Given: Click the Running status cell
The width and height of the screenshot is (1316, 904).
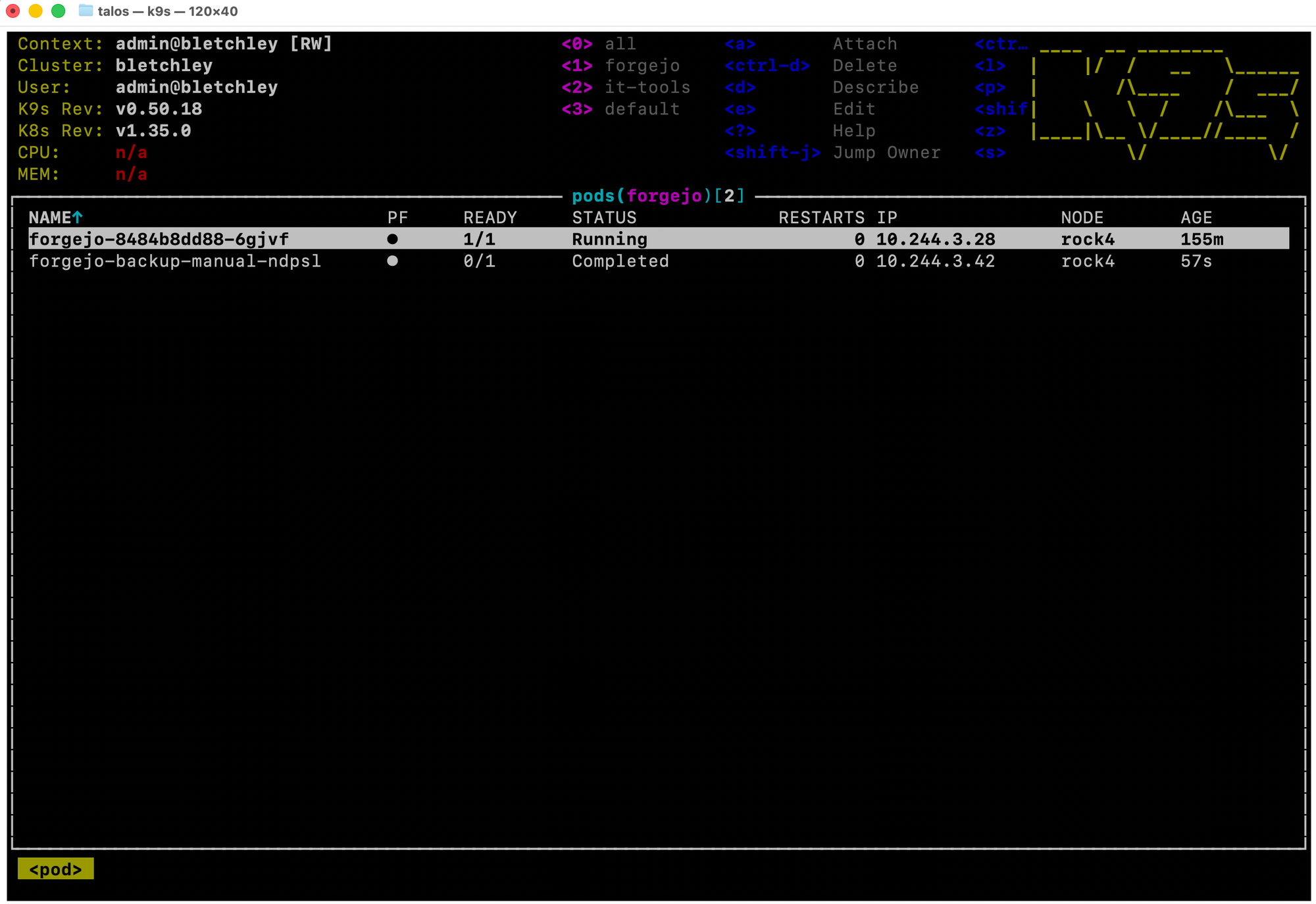Looking at the screenshot, I should [x=609, y=239].
